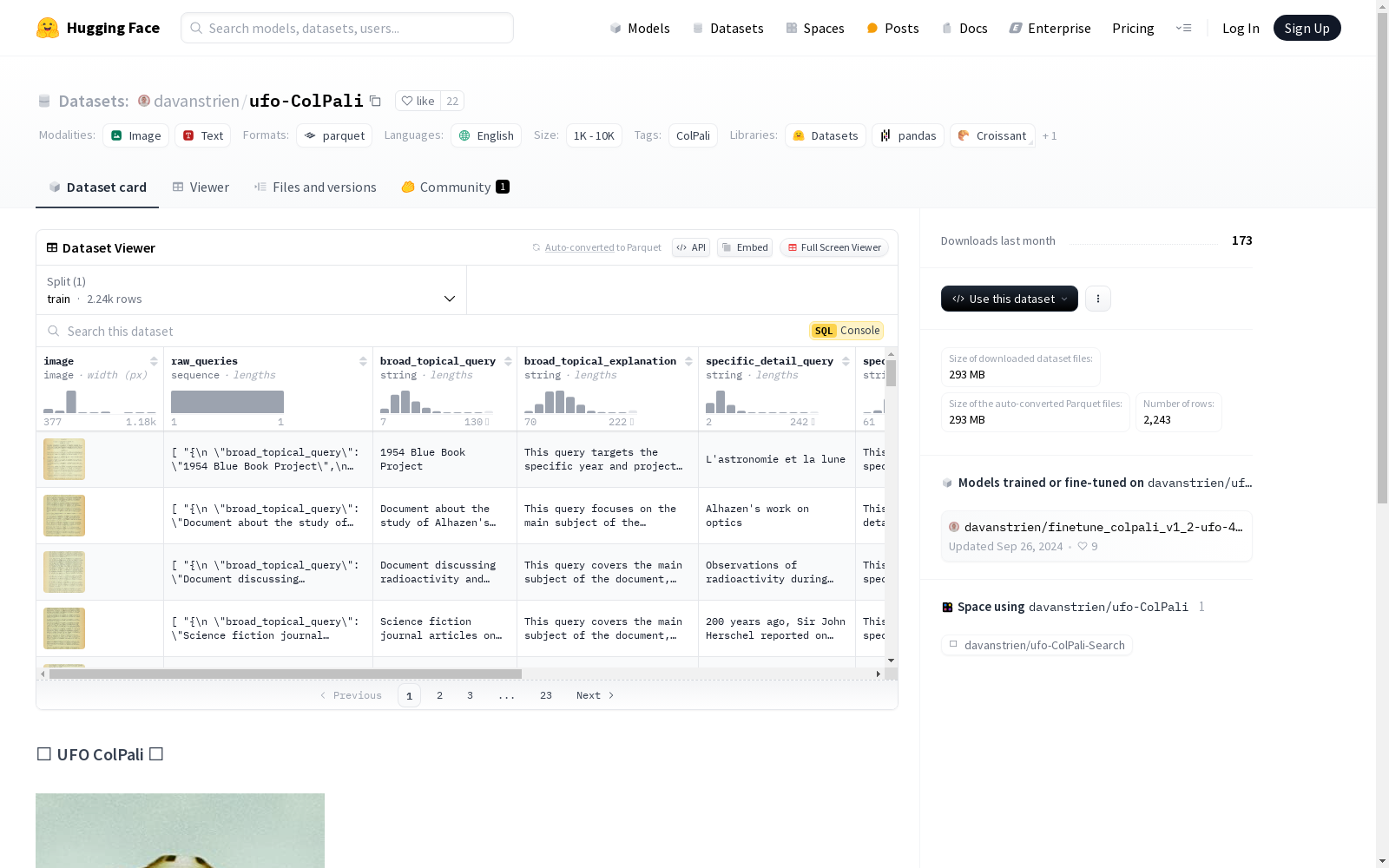
Task: Click the davanstrien user avatar
Action: click(144, 101)
